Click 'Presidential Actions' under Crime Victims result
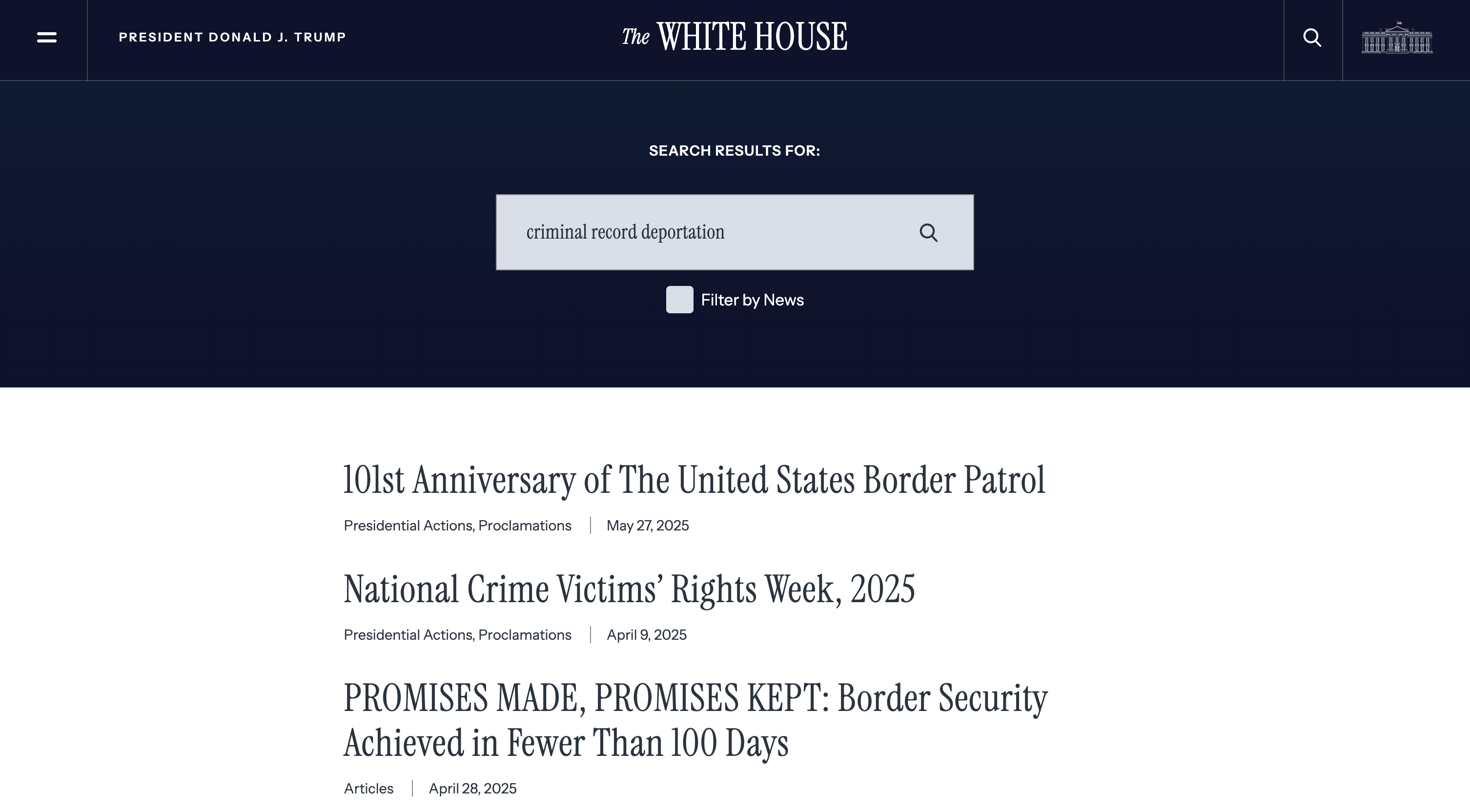Viewport: 1470px width, 812px height. click(408, 635)
